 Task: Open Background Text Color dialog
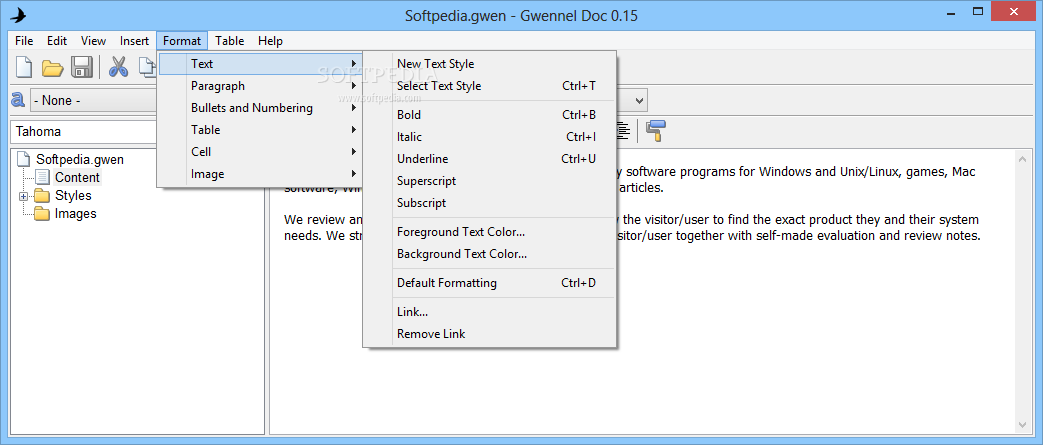(x=490, y=254)
